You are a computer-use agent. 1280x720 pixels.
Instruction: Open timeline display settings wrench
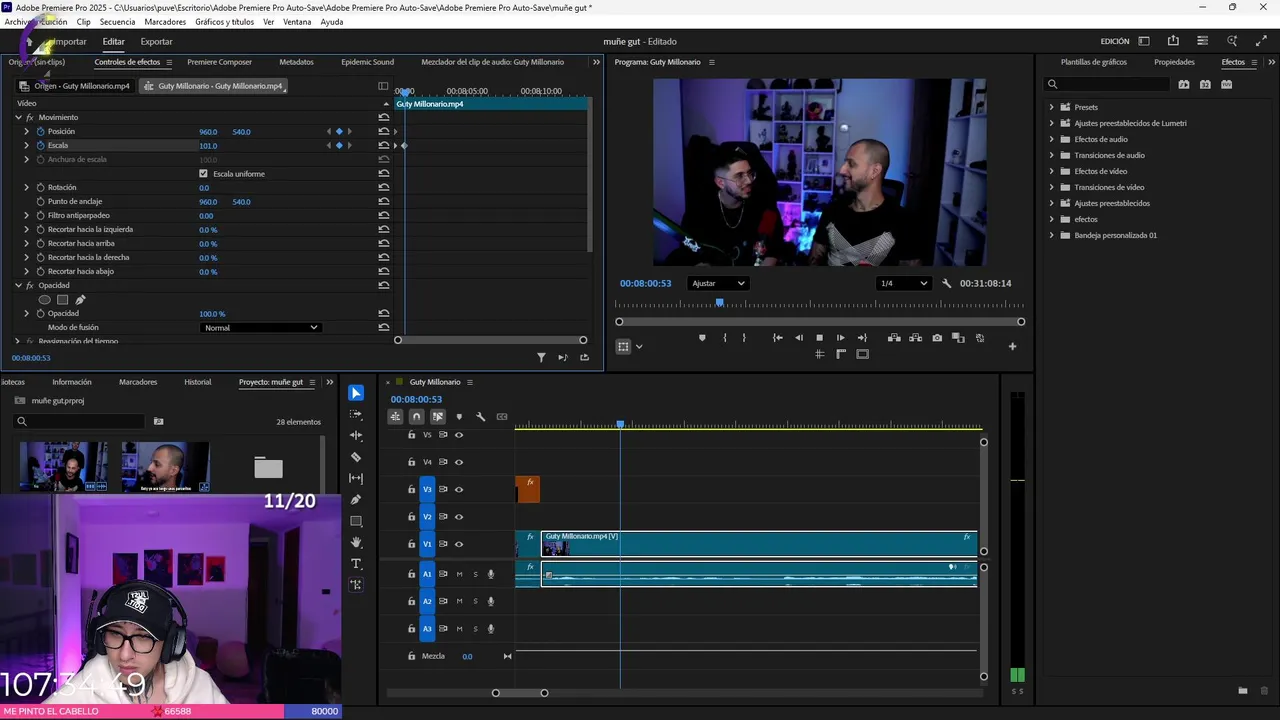point(480,417)
